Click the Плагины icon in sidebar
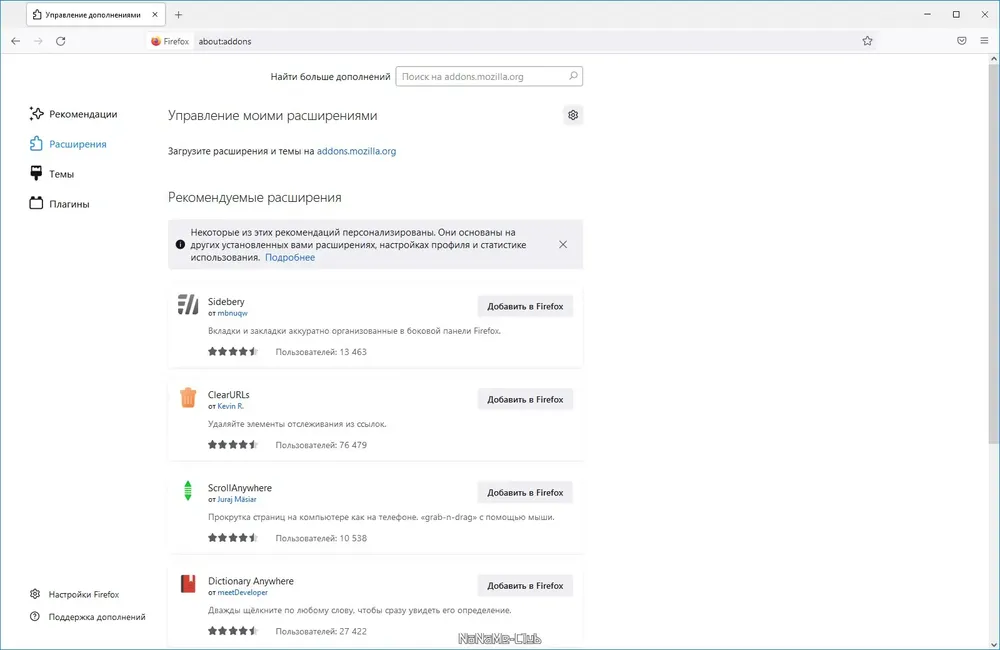This screenshot has height=650, width=1000. pos(36,203)
